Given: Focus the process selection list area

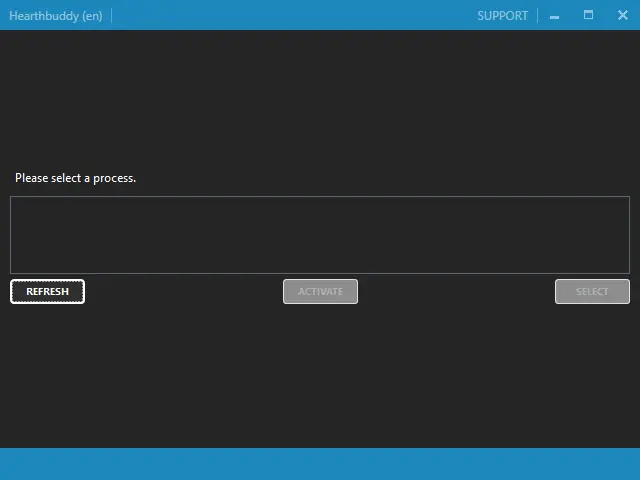Looking at the screenshot, I should tap(320, 235).
